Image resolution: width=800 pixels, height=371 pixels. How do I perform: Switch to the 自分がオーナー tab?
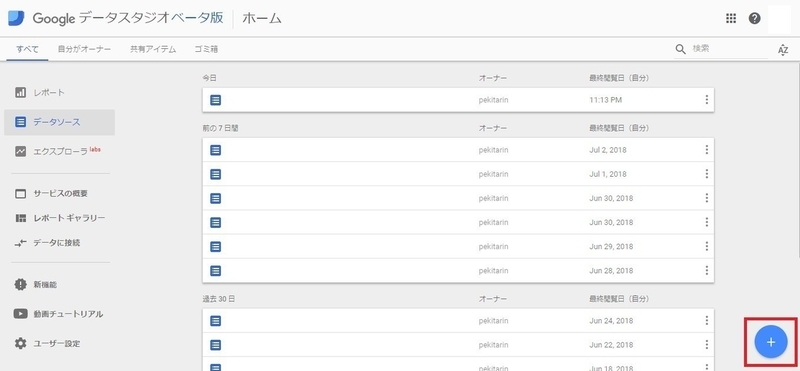[84, 50]
